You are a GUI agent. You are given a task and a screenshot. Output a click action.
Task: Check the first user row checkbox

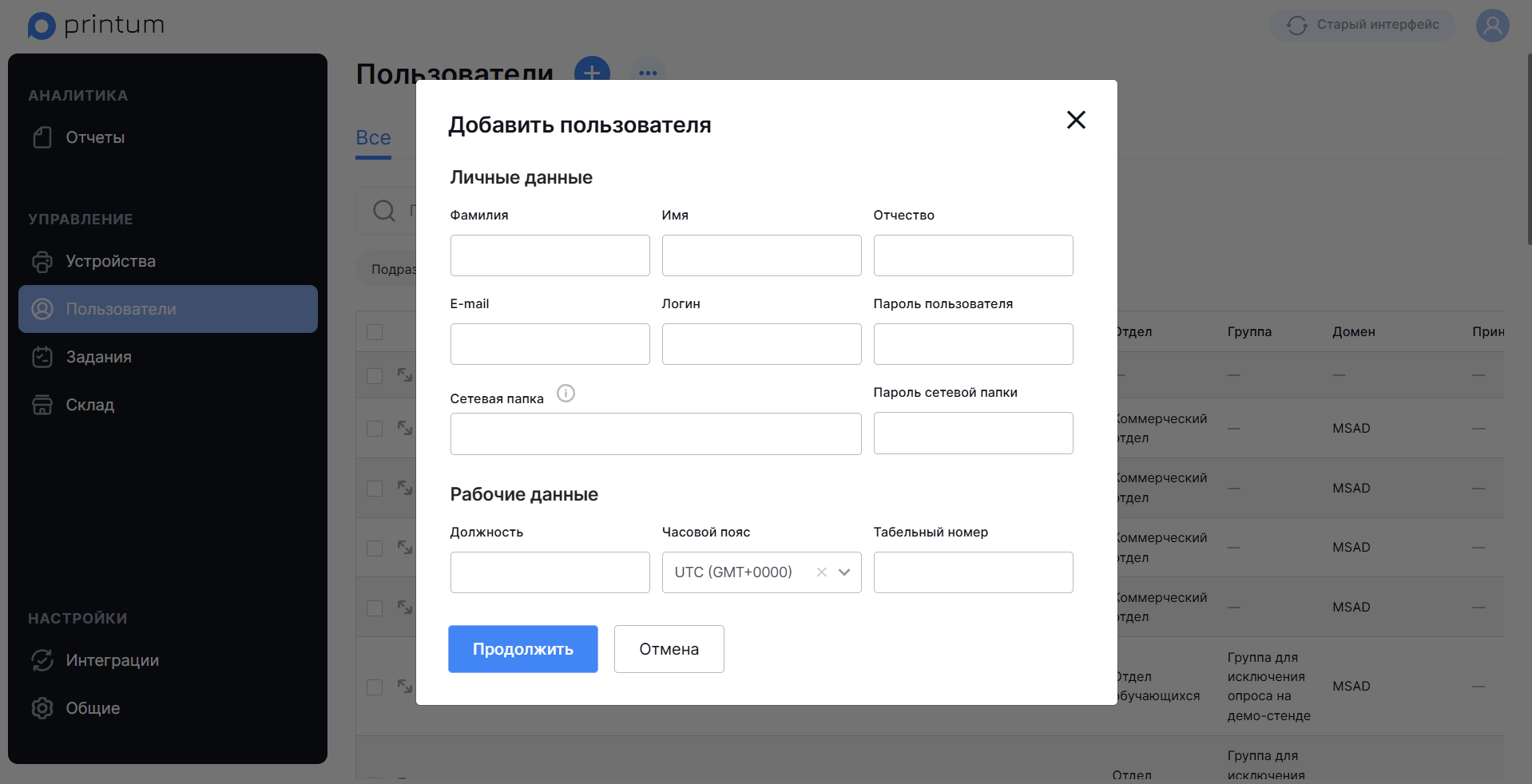[x=375, y=375]
